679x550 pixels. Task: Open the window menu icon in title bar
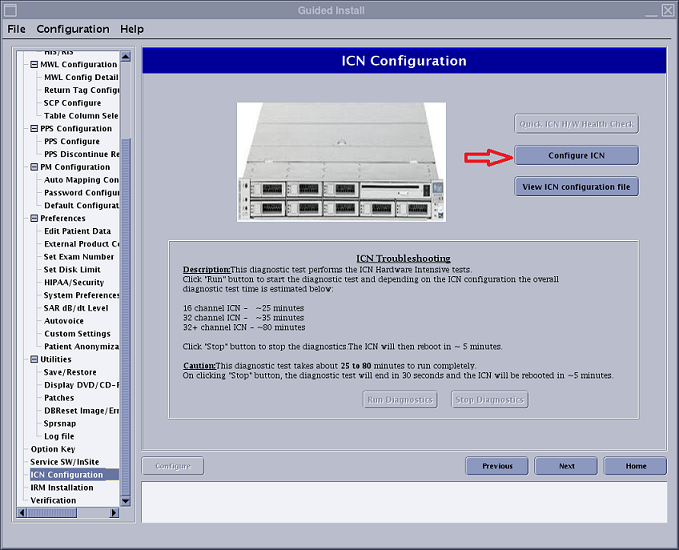(10, 10)
